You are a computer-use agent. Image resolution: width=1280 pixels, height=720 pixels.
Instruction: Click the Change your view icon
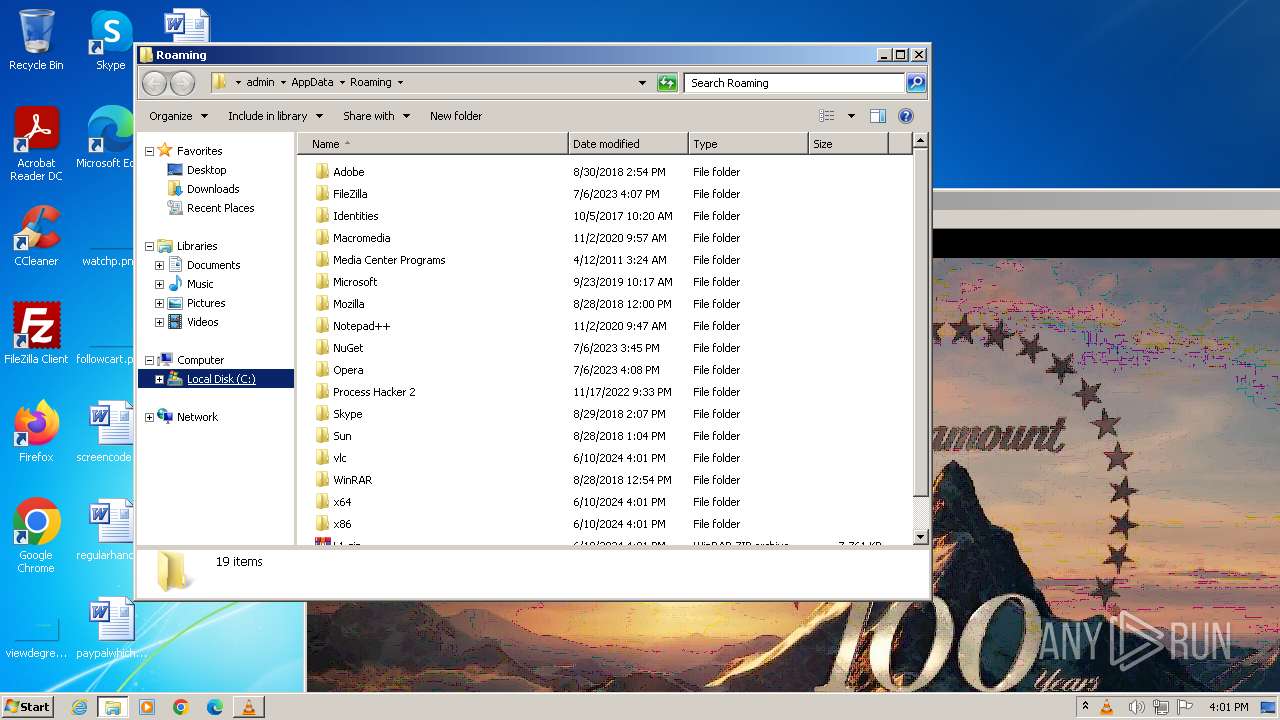[x=826, y=116]
